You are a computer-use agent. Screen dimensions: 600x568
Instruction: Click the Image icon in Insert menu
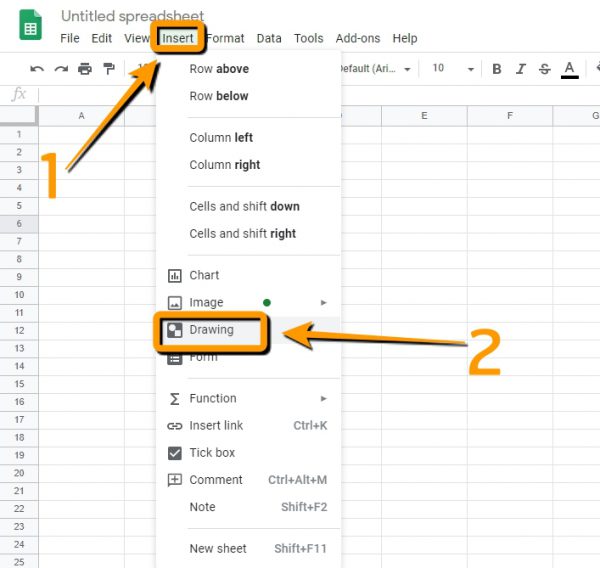(x=175, y=303)
